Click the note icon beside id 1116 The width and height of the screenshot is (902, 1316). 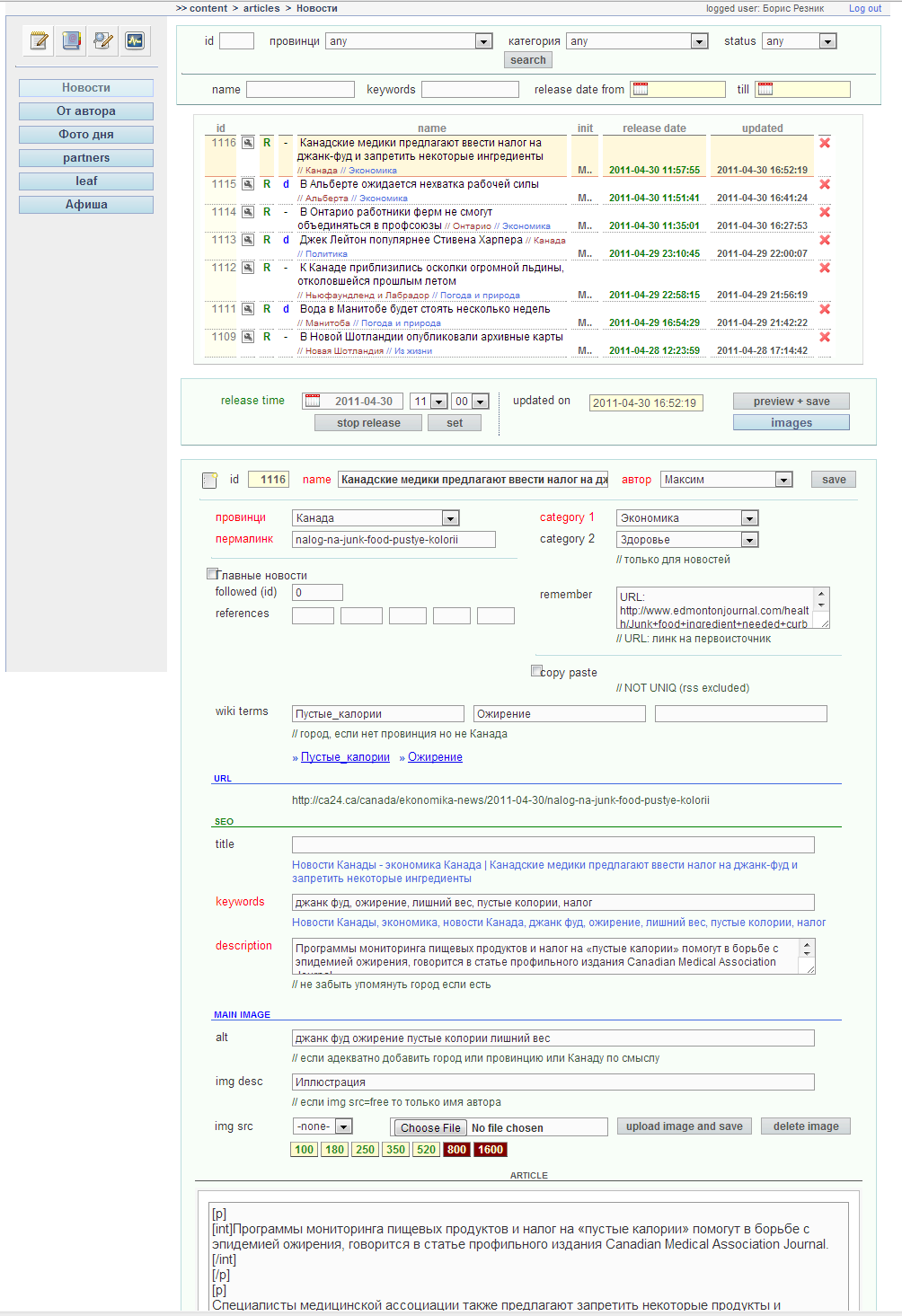click(209, 480)
